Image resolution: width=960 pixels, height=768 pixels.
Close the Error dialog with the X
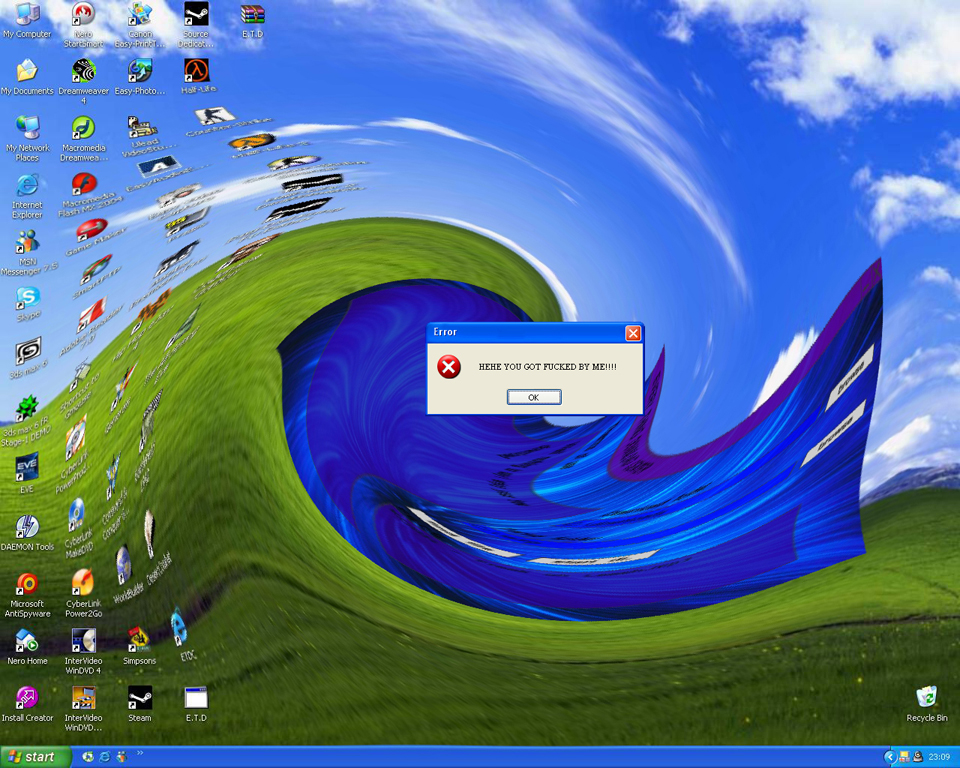pos(632,333)
